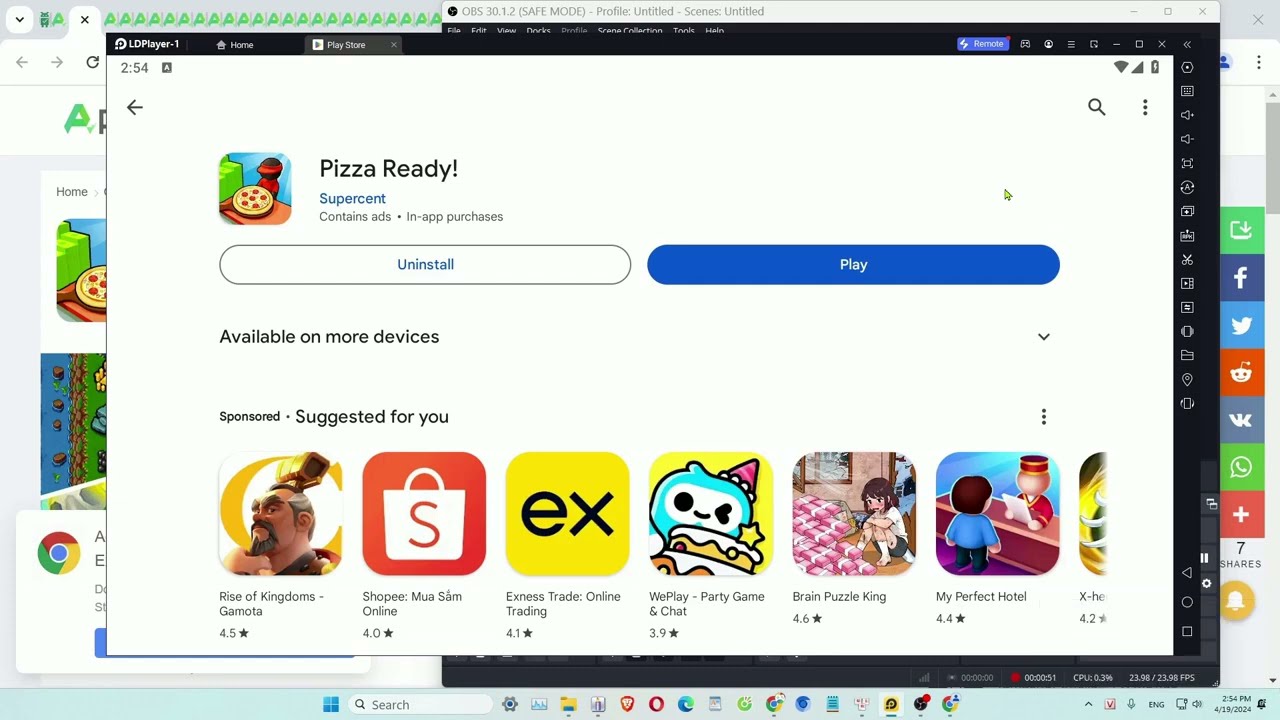Open the OBS Tools menu

click(x=684, y=31)
